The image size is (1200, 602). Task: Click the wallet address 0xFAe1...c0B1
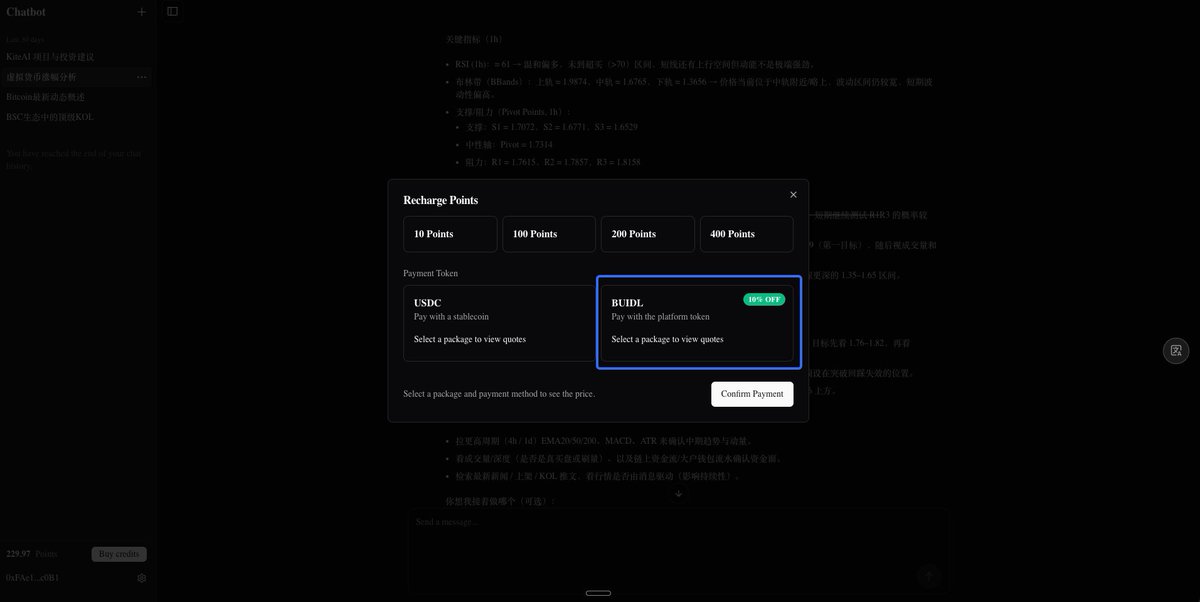pos(33,578)
